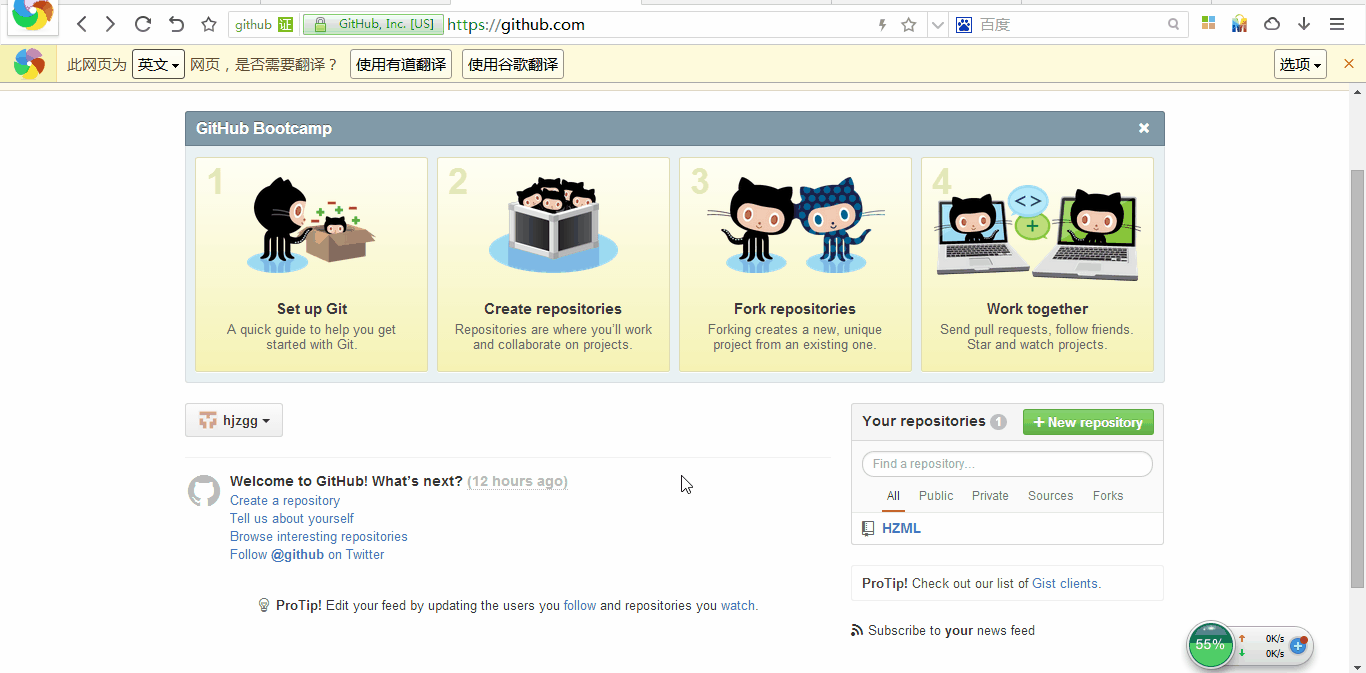Open the Set up Git bootcamp card
The height and width of the screenshot is (673, 1366).
tap(311, 264)
